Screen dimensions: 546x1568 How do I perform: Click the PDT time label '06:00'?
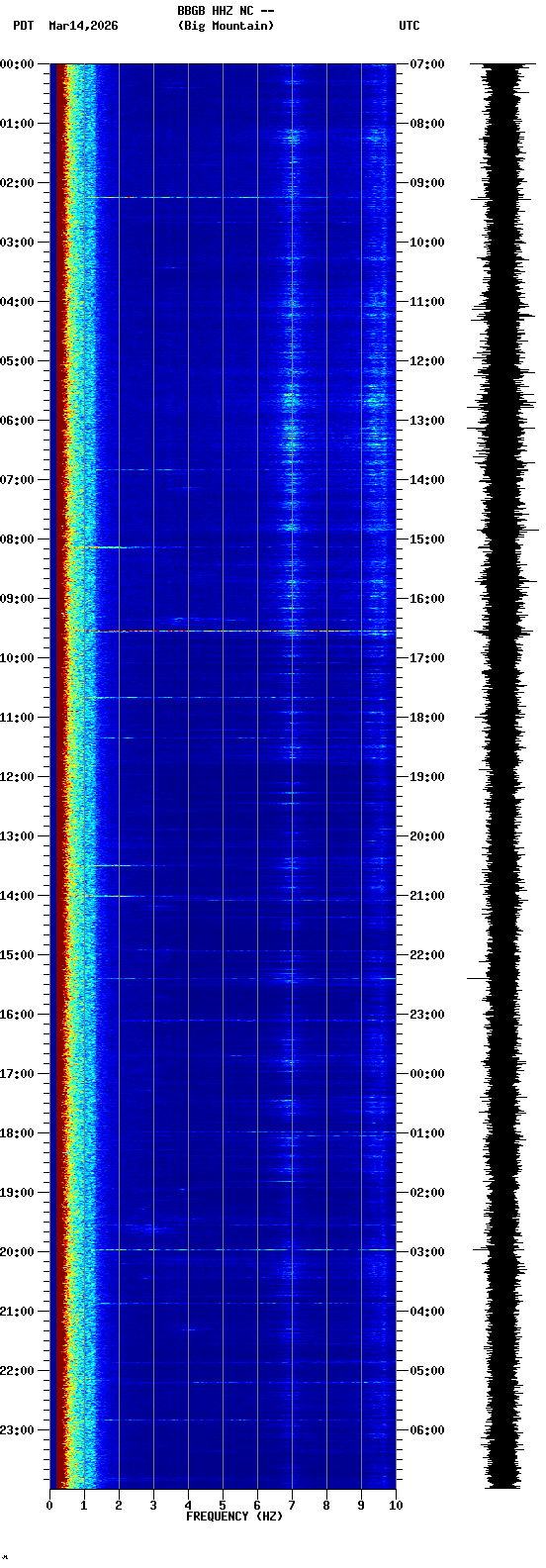pos(17,421)
